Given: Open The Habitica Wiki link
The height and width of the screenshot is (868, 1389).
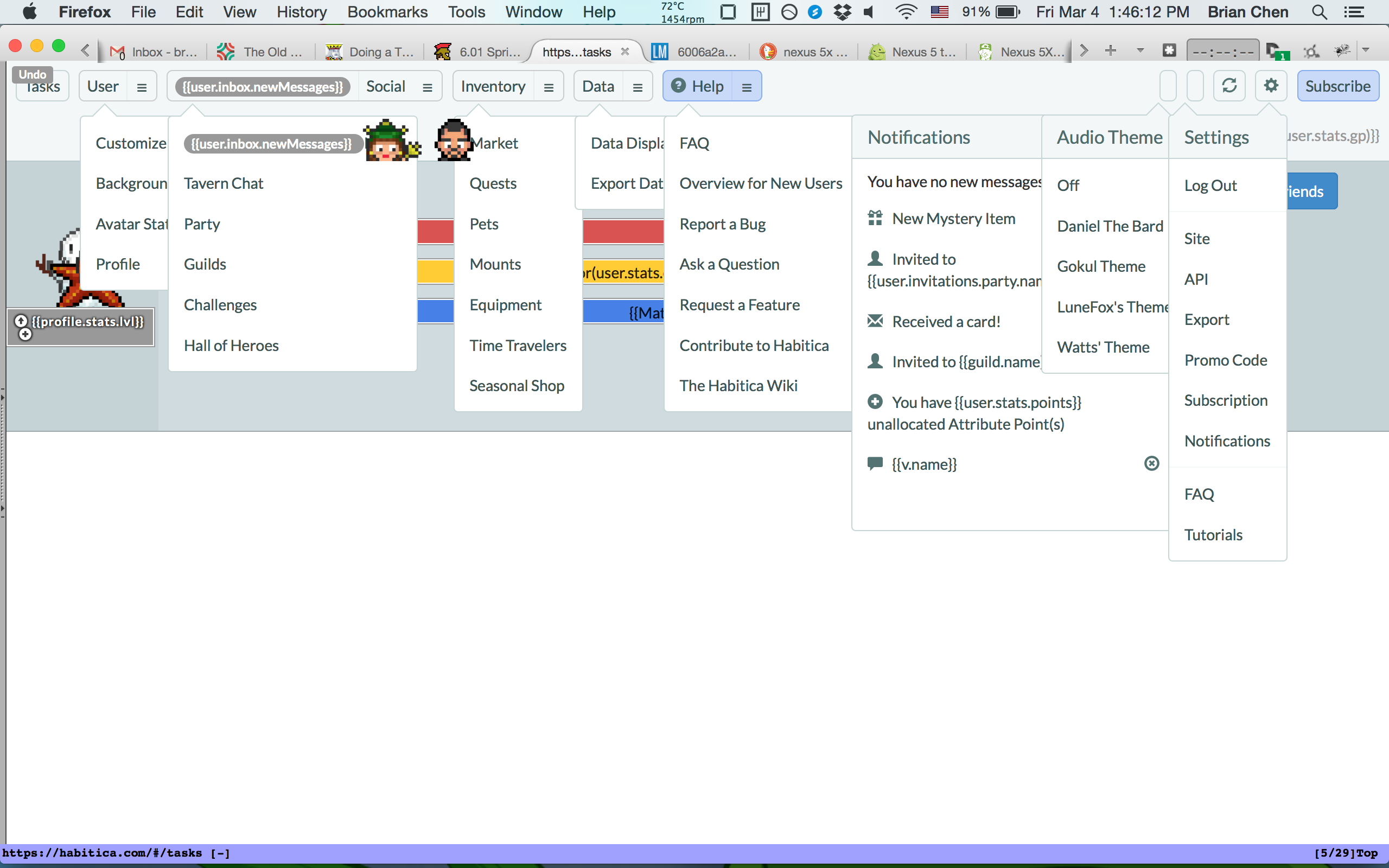Looking at the screenshot, I should pos(738,386).
